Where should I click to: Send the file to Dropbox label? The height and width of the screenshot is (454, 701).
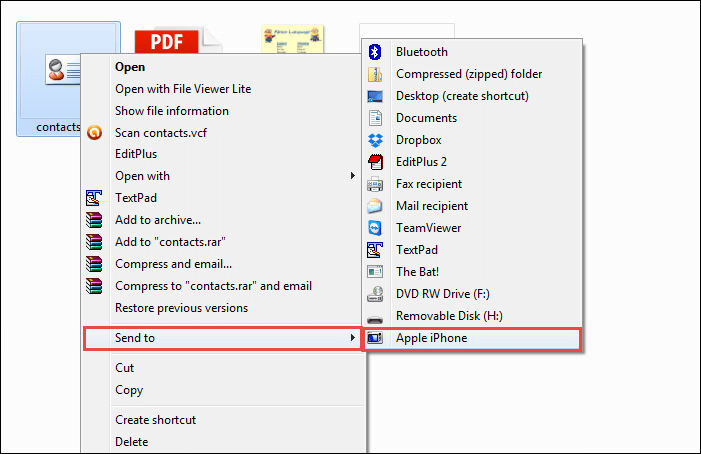point(419,140)
